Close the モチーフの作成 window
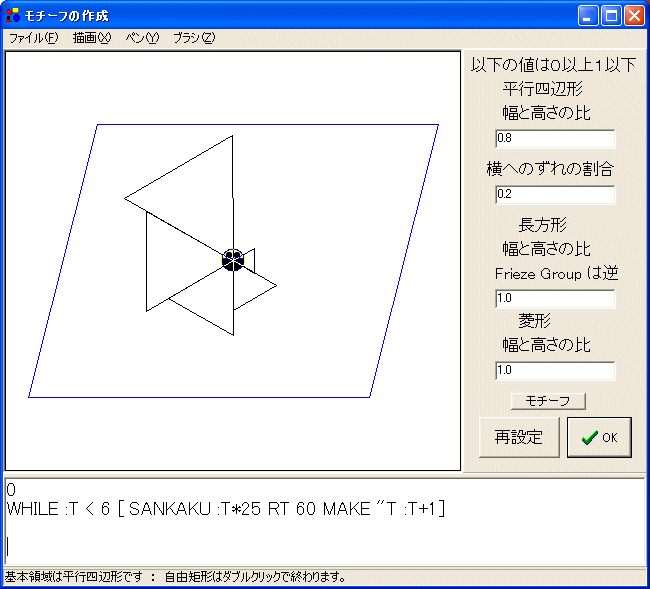This screenshot has height=589, width=650. click(x=635, y=16)
